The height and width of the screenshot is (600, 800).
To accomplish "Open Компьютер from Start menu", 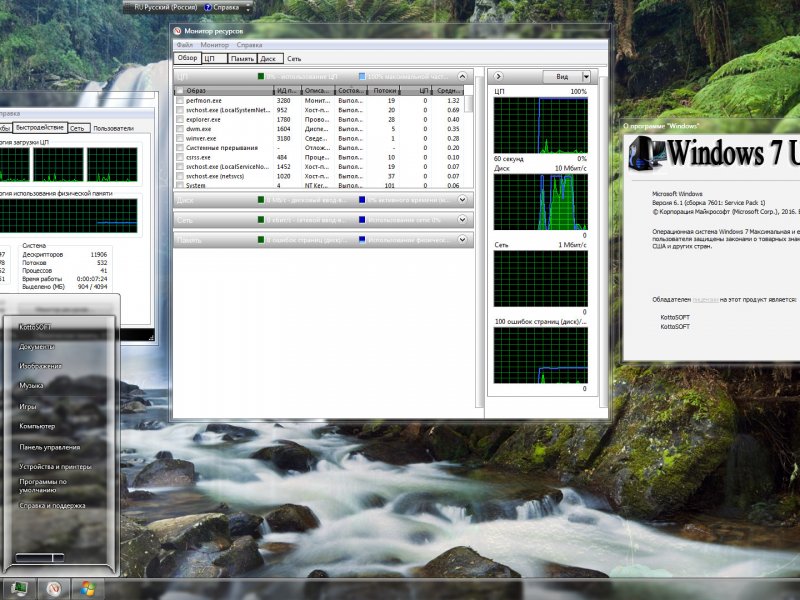I will click(x=37, y=427).
